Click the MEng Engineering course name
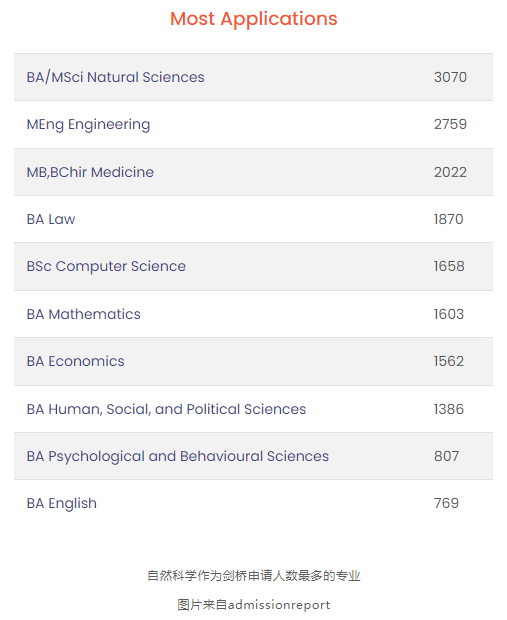This screenshot has height=620, width=507. point(88,125)
